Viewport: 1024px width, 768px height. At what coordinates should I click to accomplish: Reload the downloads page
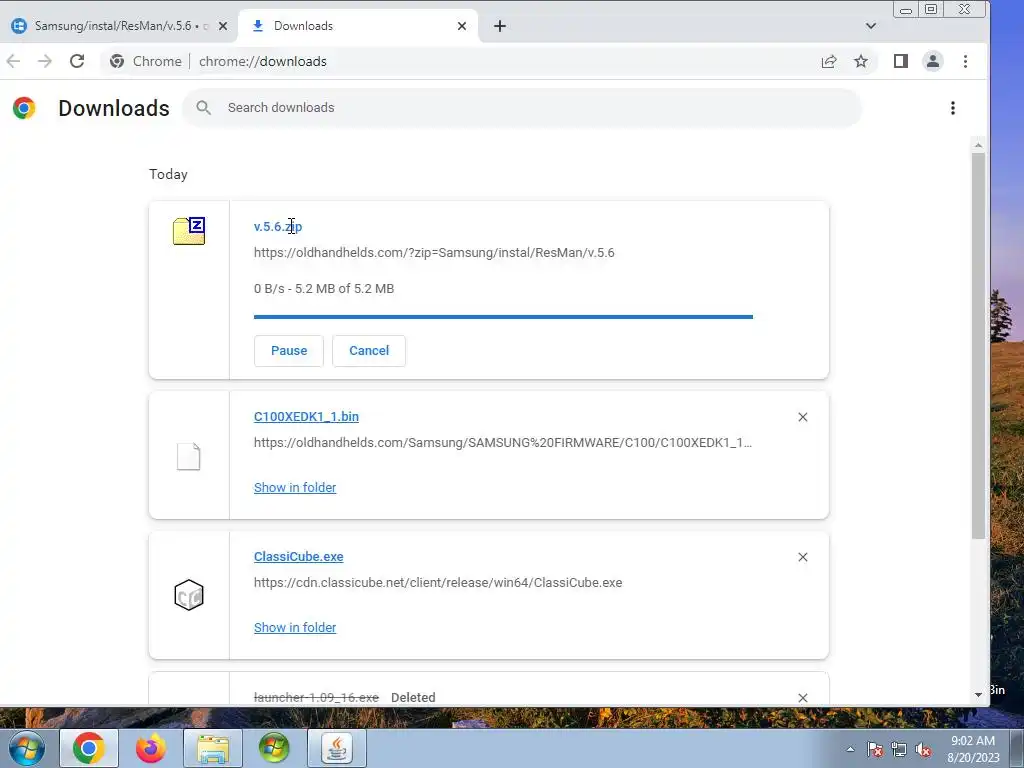(77, 61)
